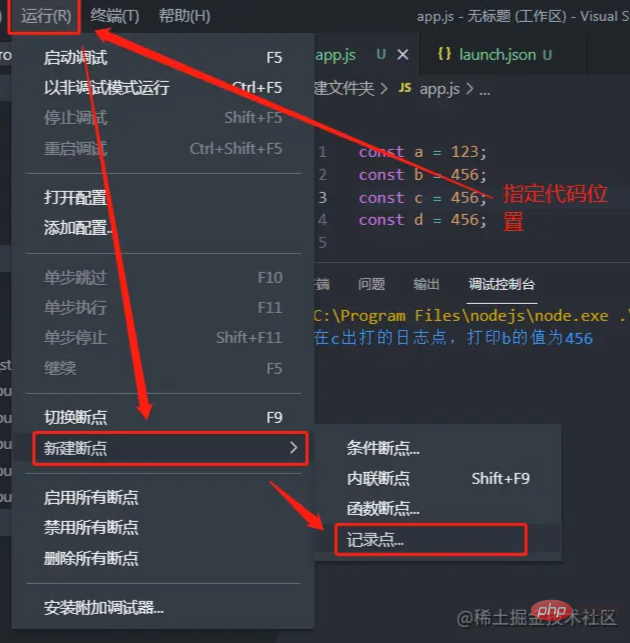Screen dimensions: 630x643
Task: Click 添加配置 menu entry
Action: point(163,228)
